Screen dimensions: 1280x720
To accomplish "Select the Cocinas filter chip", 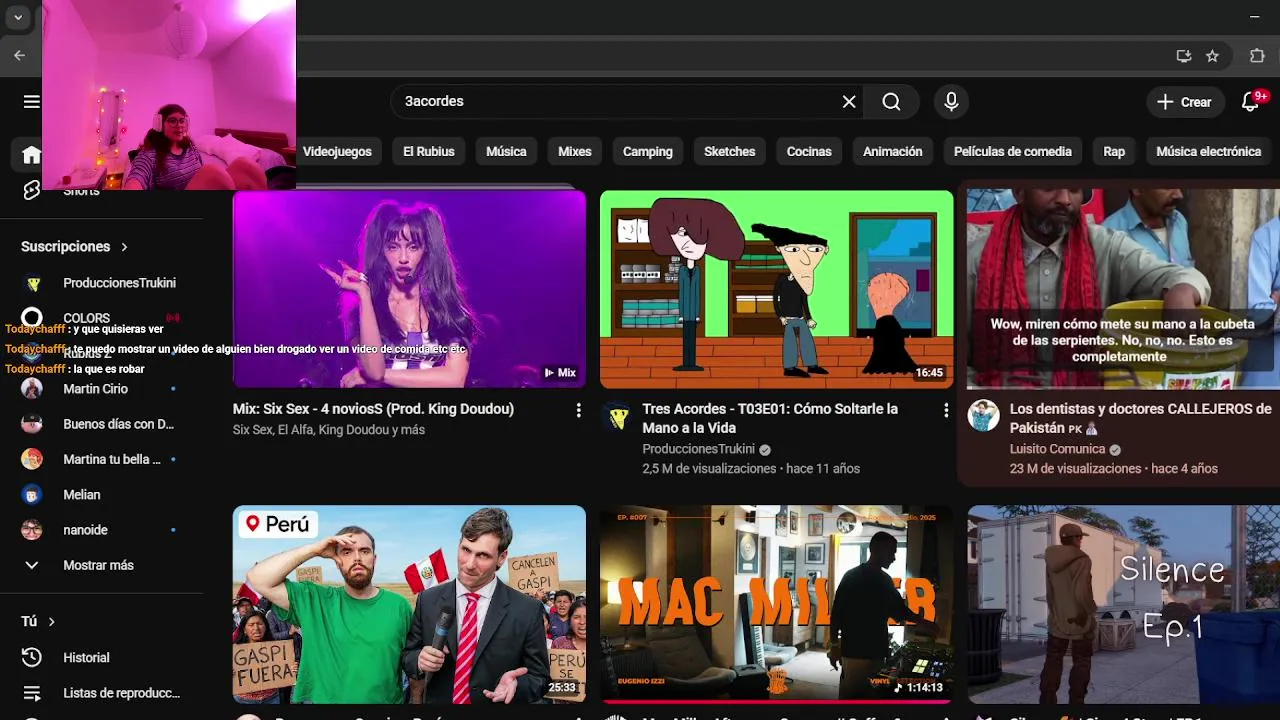I will (809, 151).
